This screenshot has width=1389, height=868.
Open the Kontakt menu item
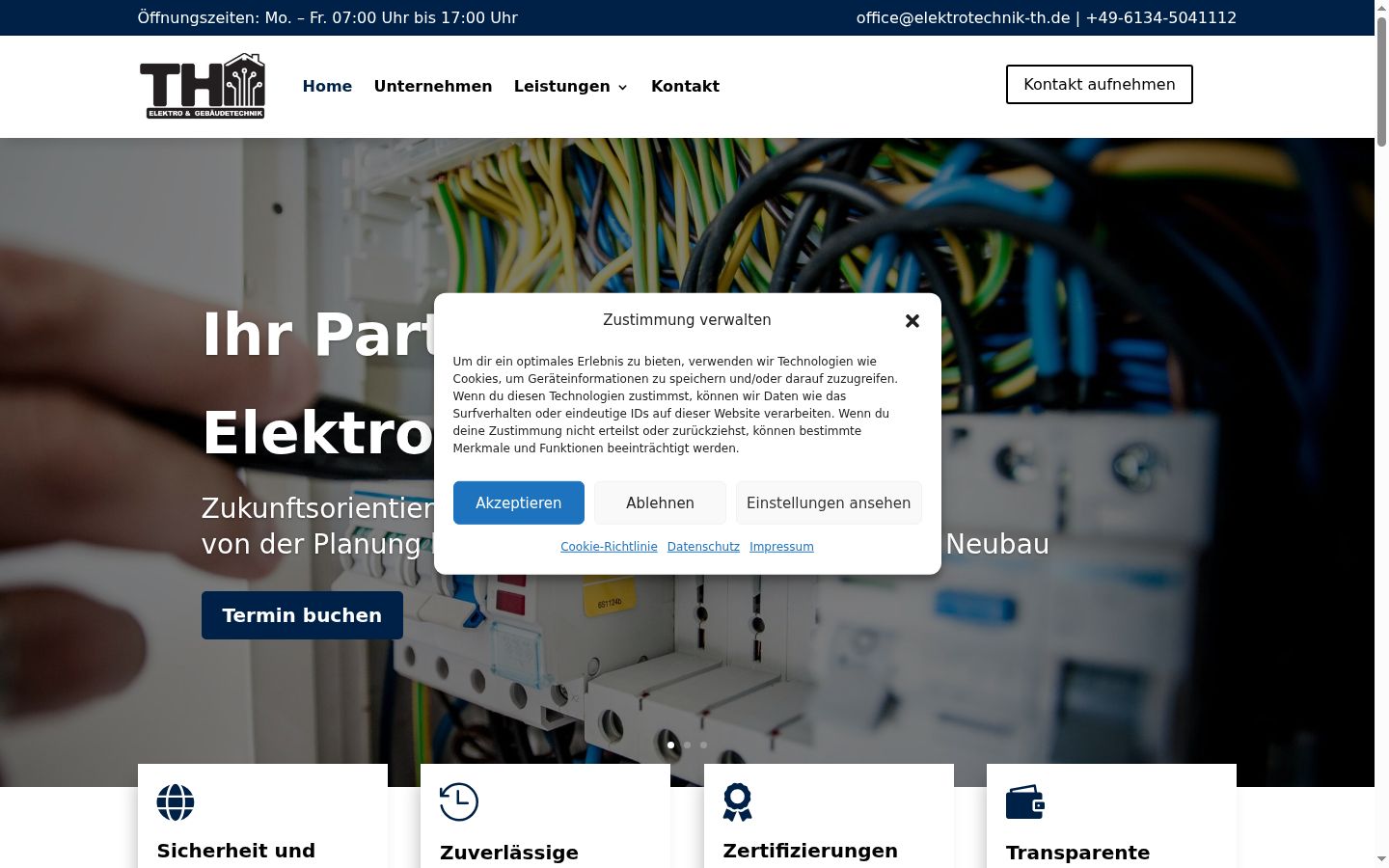pos(685,87)
